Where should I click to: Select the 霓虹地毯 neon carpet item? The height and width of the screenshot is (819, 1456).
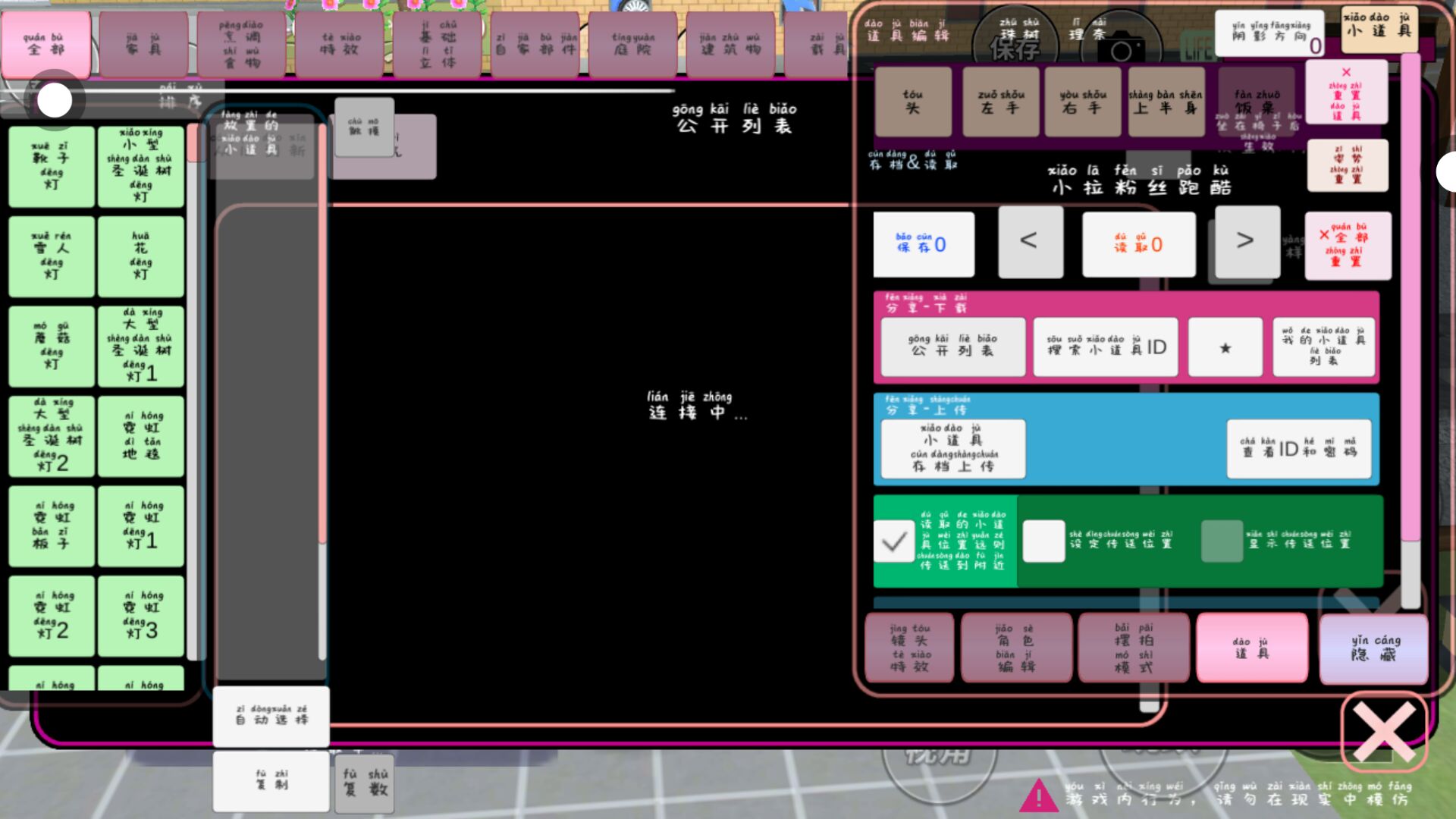(141, 436)
